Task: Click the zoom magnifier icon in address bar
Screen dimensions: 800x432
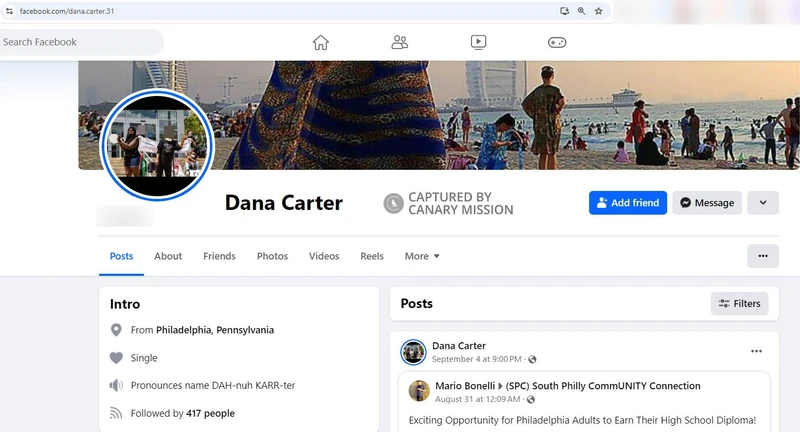Action: pyautogui.click(x=582, y=11)
